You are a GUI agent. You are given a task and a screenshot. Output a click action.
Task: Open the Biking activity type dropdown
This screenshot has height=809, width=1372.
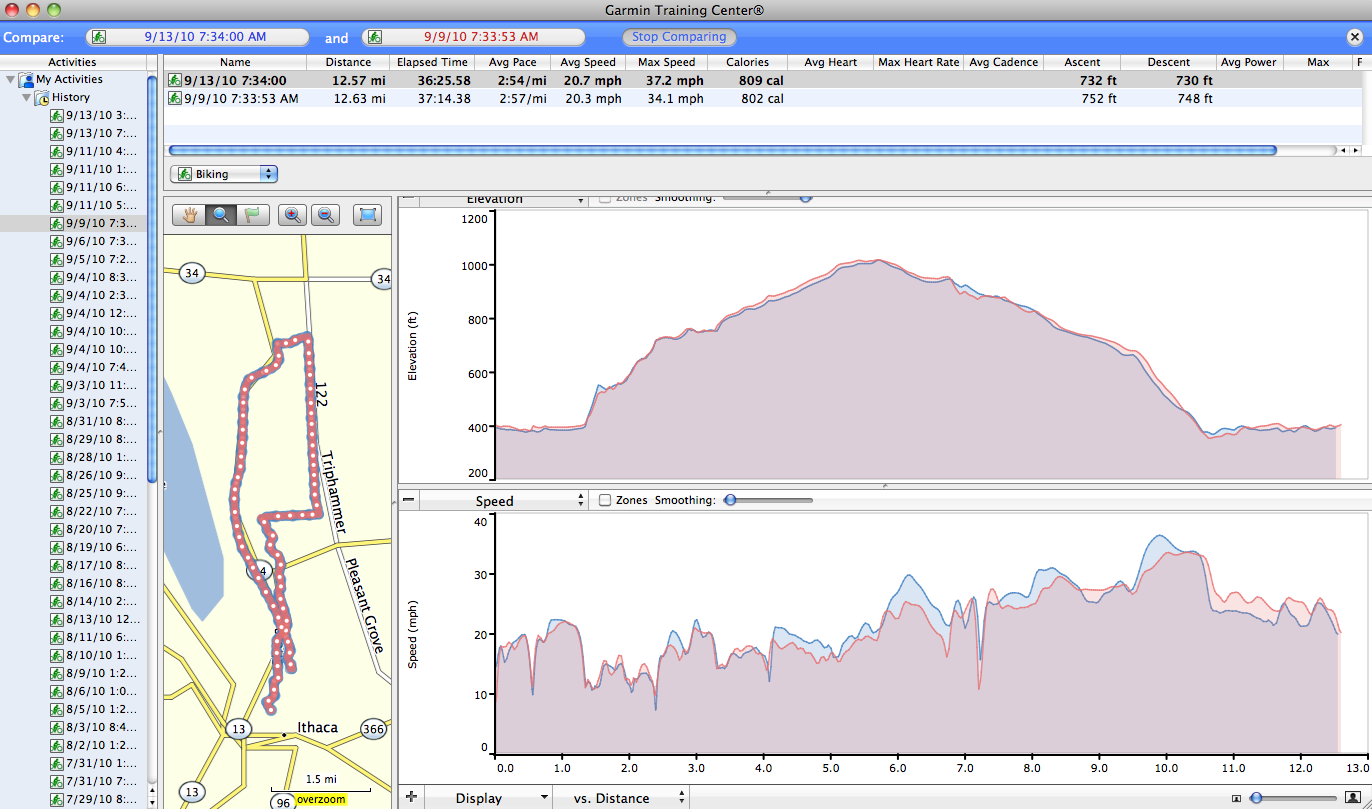point(223,173)
